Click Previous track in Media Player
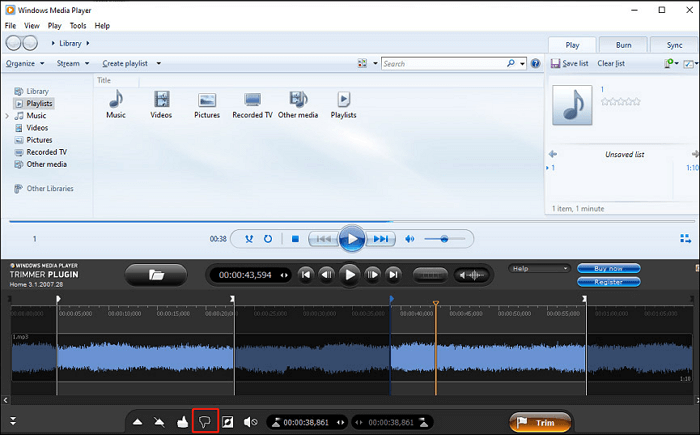700x435 pixels. point(323,239)
